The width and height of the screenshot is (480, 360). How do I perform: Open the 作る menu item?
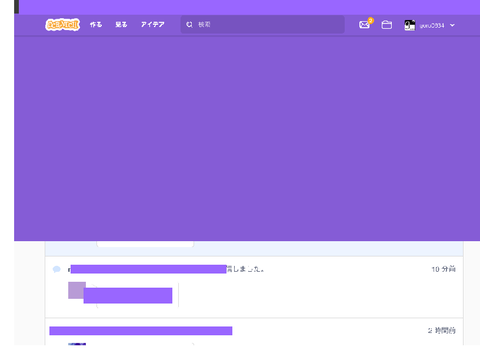tap(96, 24)
